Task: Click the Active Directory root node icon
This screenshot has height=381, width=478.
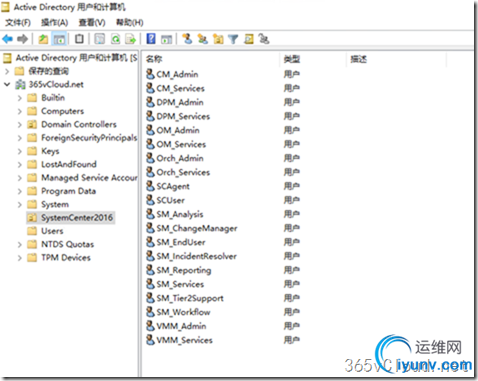Action: point(7,58)
